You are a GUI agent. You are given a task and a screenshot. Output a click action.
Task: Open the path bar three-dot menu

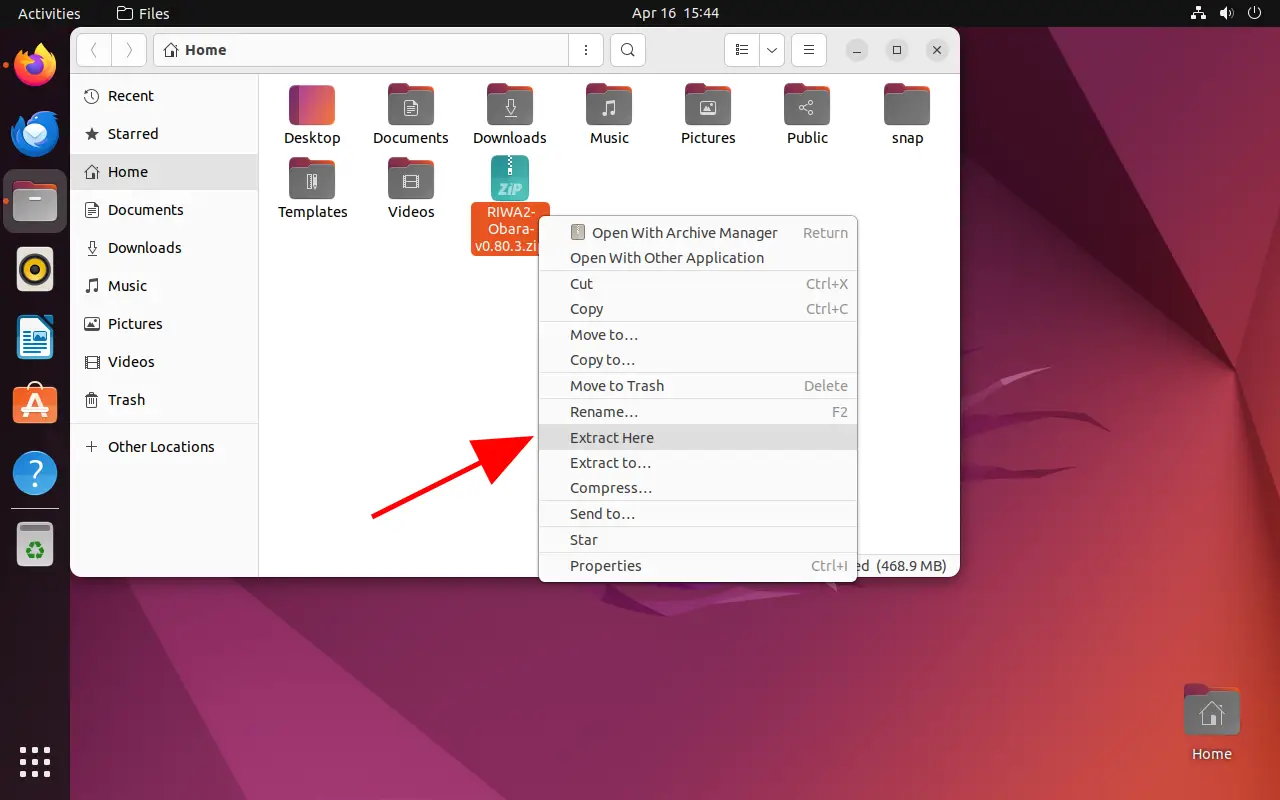(585, 50)
